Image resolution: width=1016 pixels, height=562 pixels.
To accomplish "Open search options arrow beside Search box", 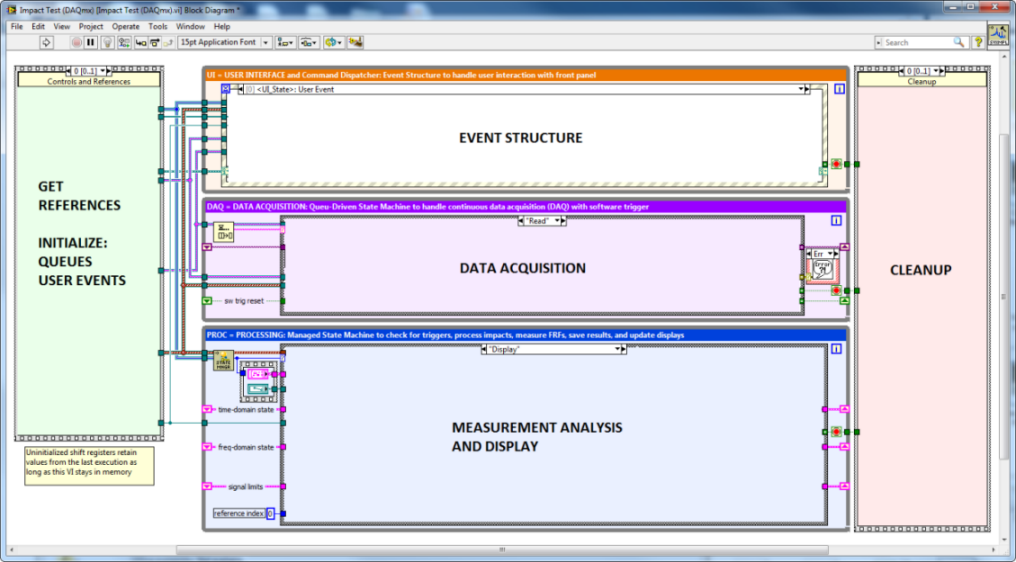I will point(879,42).
